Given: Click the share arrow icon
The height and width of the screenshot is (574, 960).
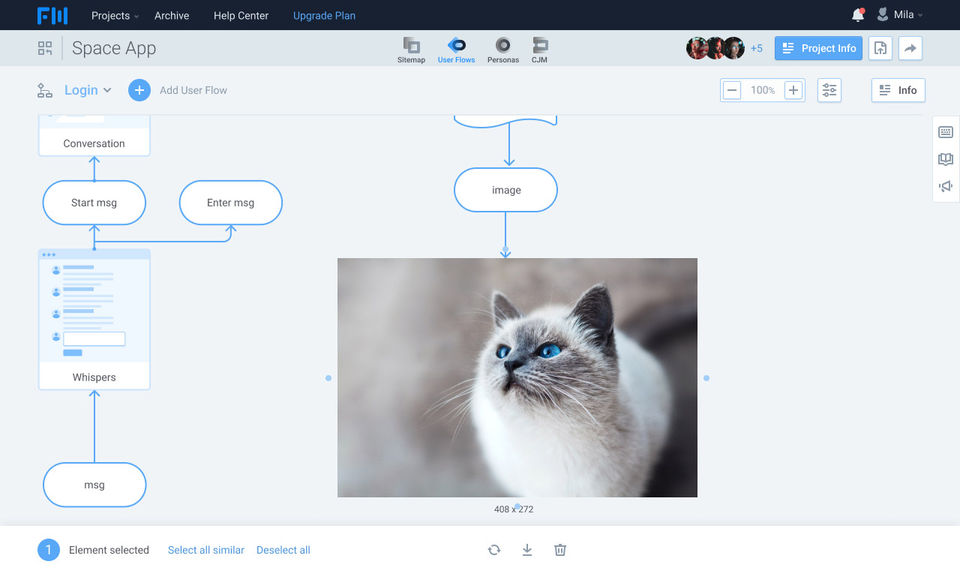Looking at the screenshot, I should pos(910,48).
